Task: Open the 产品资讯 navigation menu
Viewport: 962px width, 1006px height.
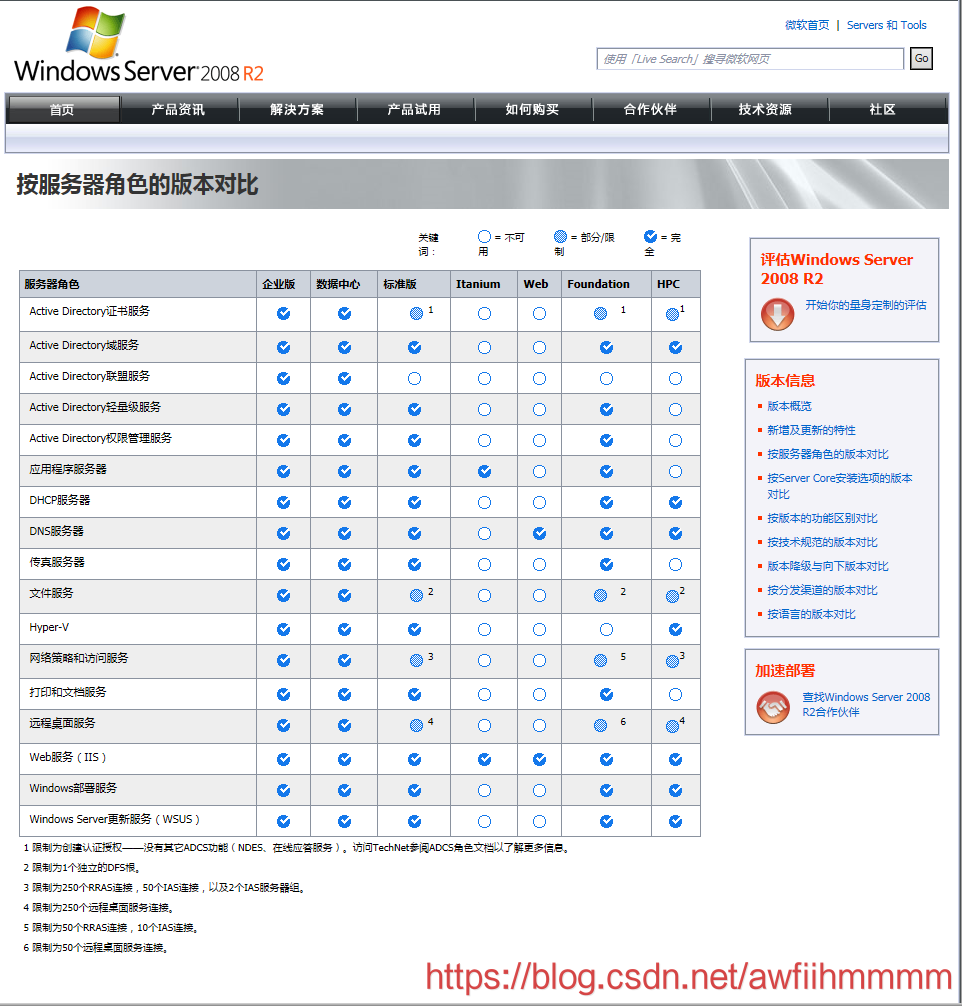Action: click(178, 109)
